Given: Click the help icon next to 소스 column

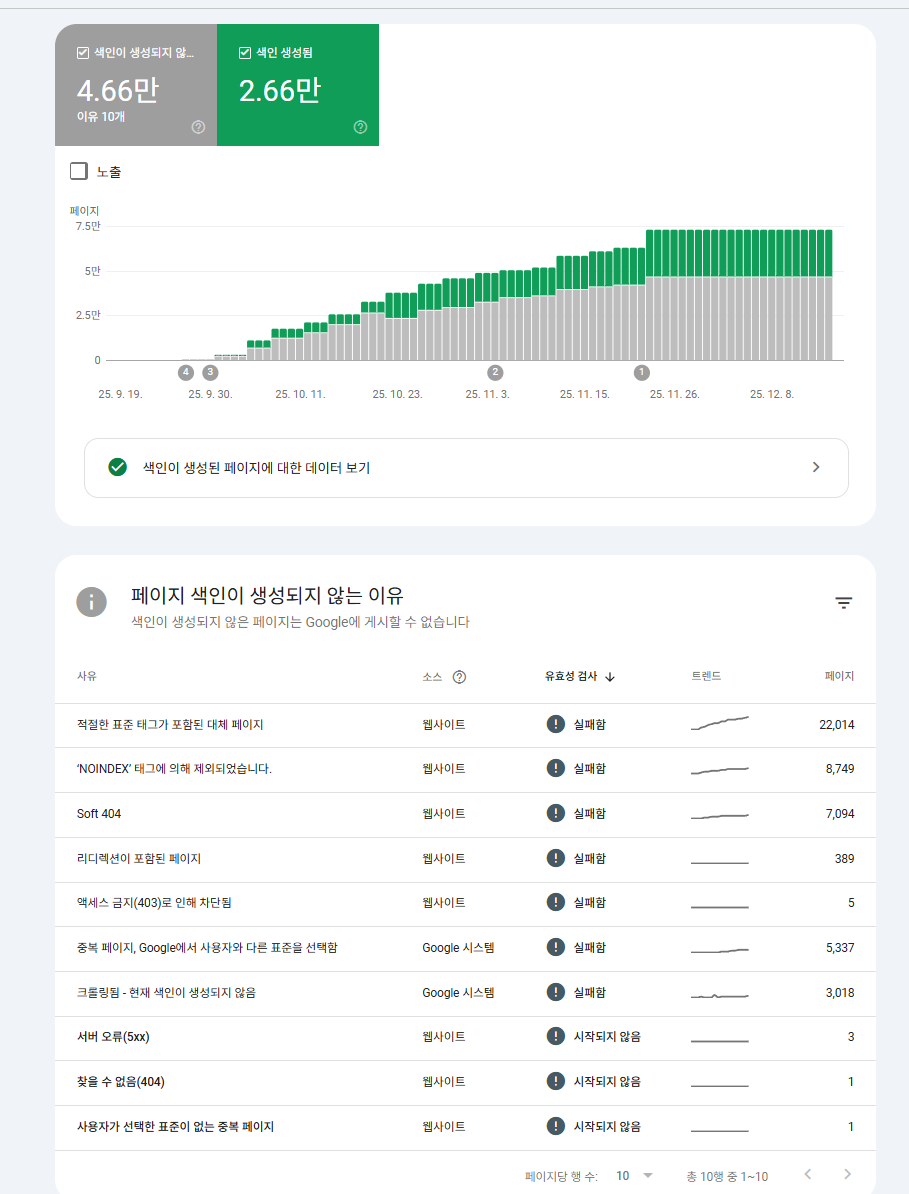Looking at the screenshot, I should (x=459, y=677).
